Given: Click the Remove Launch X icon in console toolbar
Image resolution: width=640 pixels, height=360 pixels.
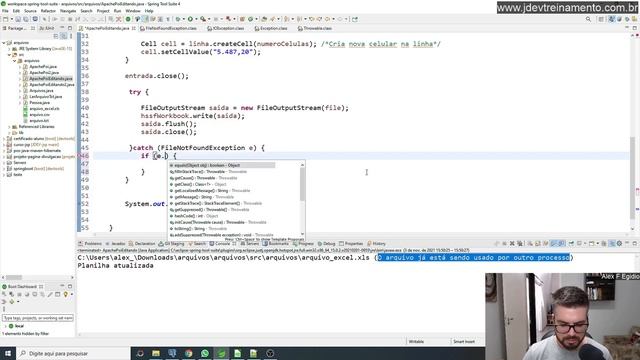Looking at the screenshot, I should (x=512, y=244).
